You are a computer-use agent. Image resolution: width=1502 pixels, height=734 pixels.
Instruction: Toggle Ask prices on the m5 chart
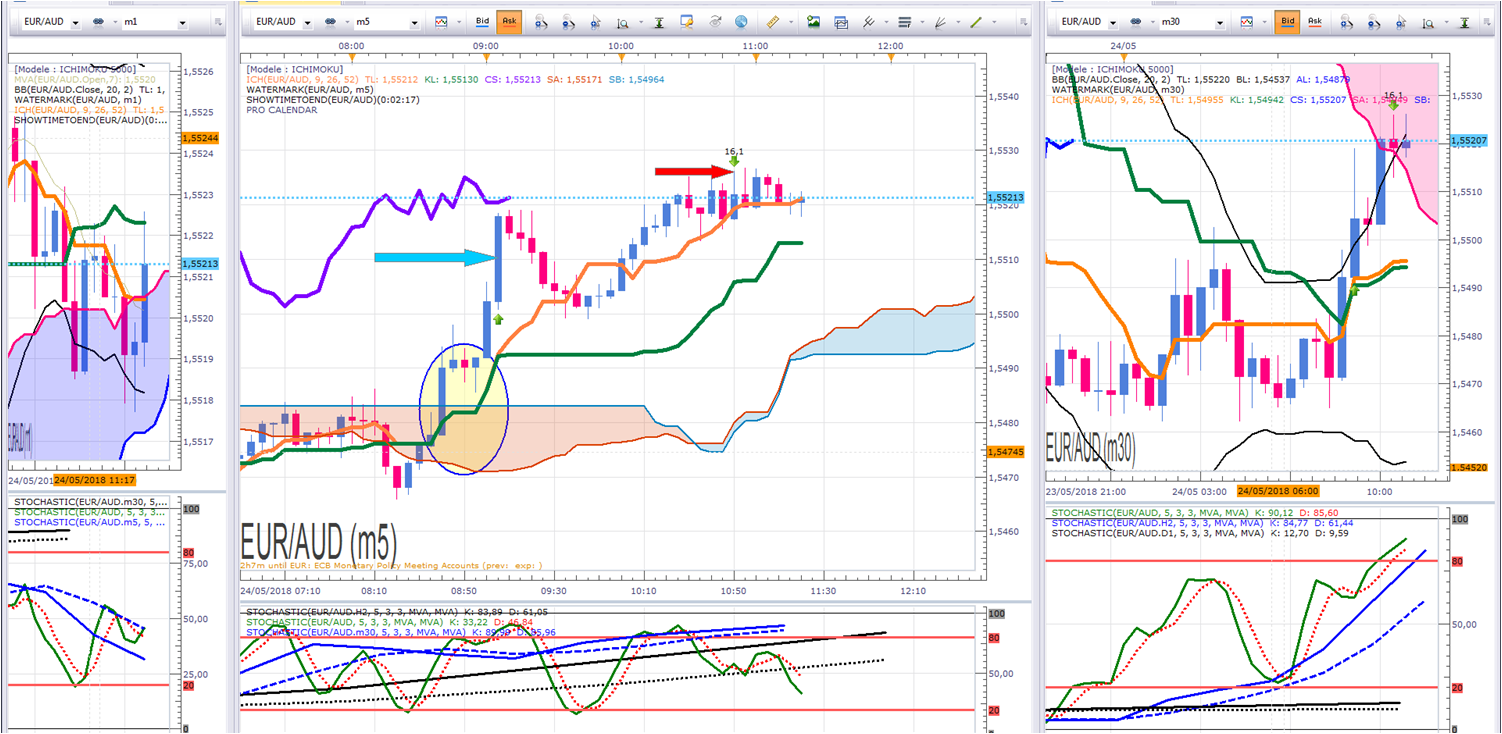point(509,21)
